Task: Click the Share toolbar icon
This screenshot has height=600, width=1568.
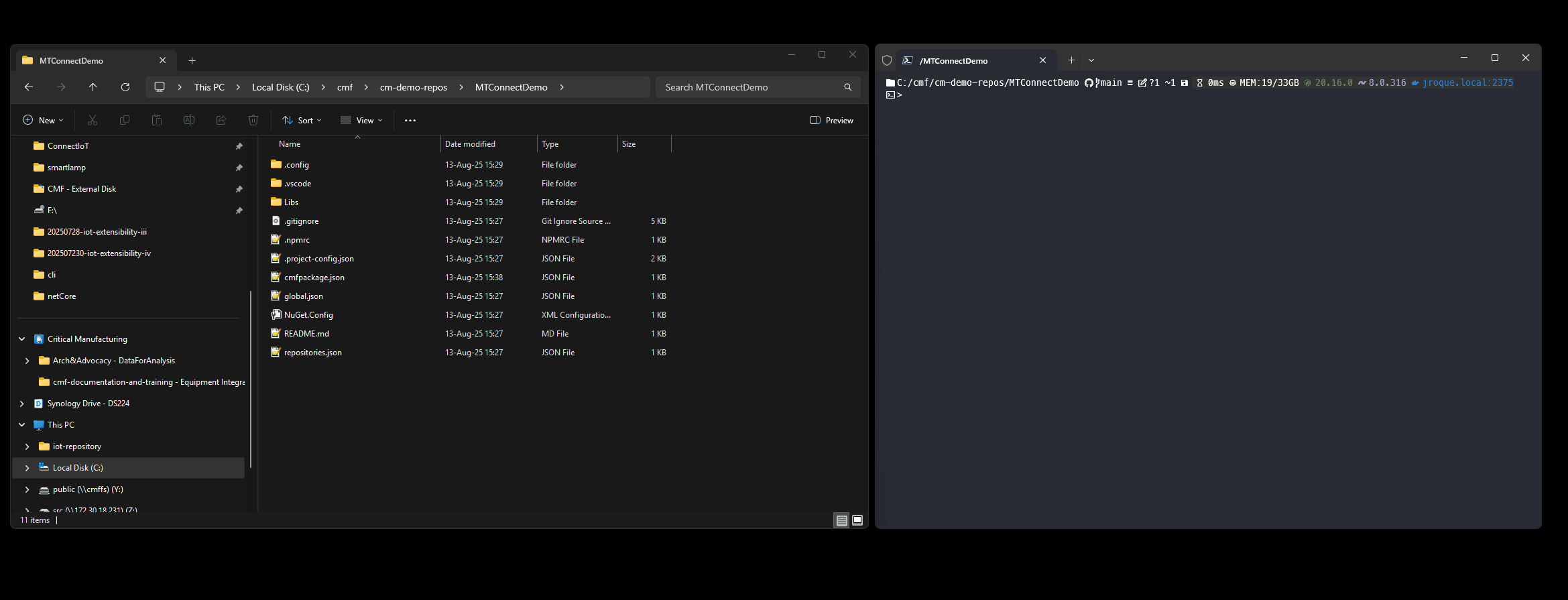Action: pyautogui.click(x=221, y=120)
